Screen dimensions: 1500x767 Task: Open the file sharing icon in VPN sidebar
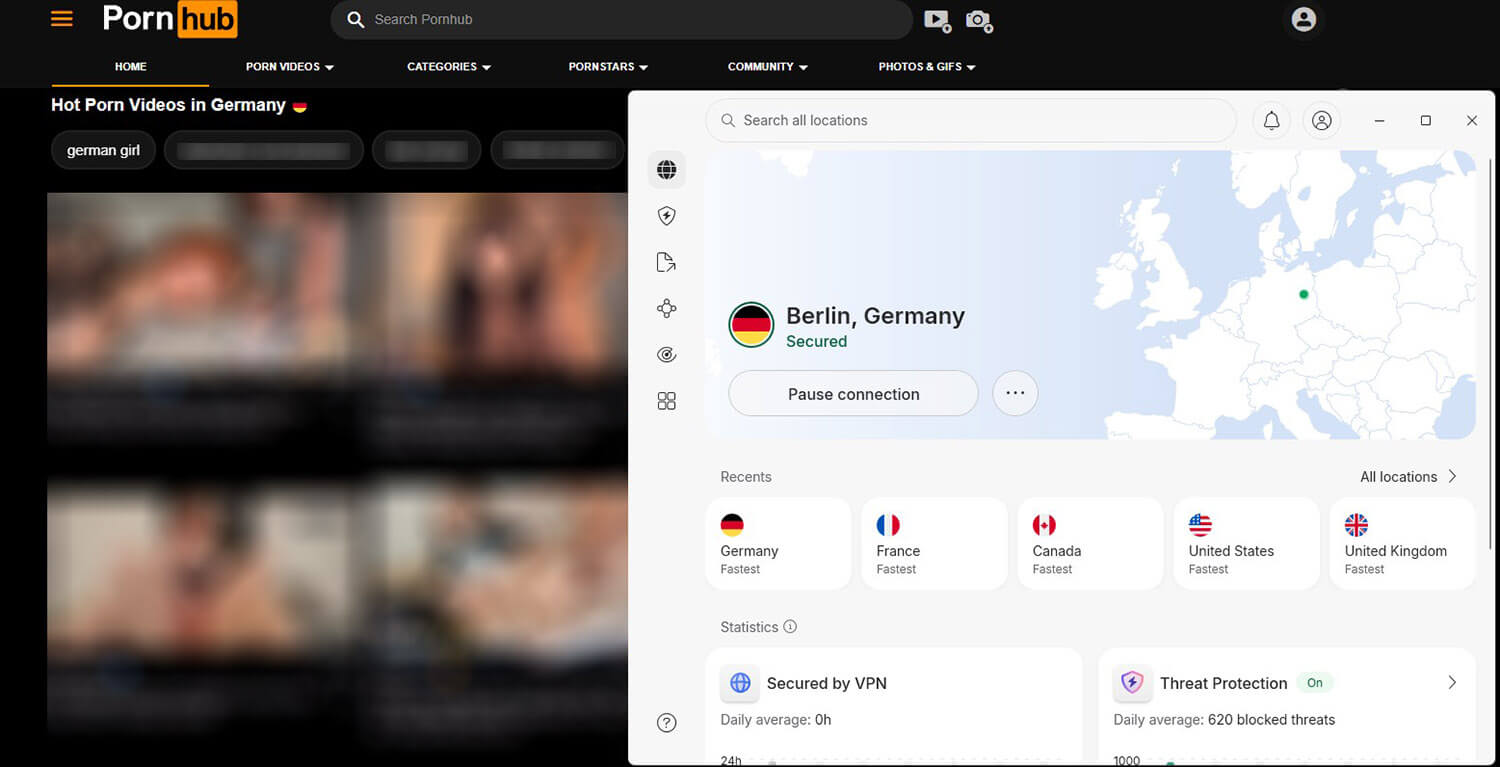click(x=667, y=262)
